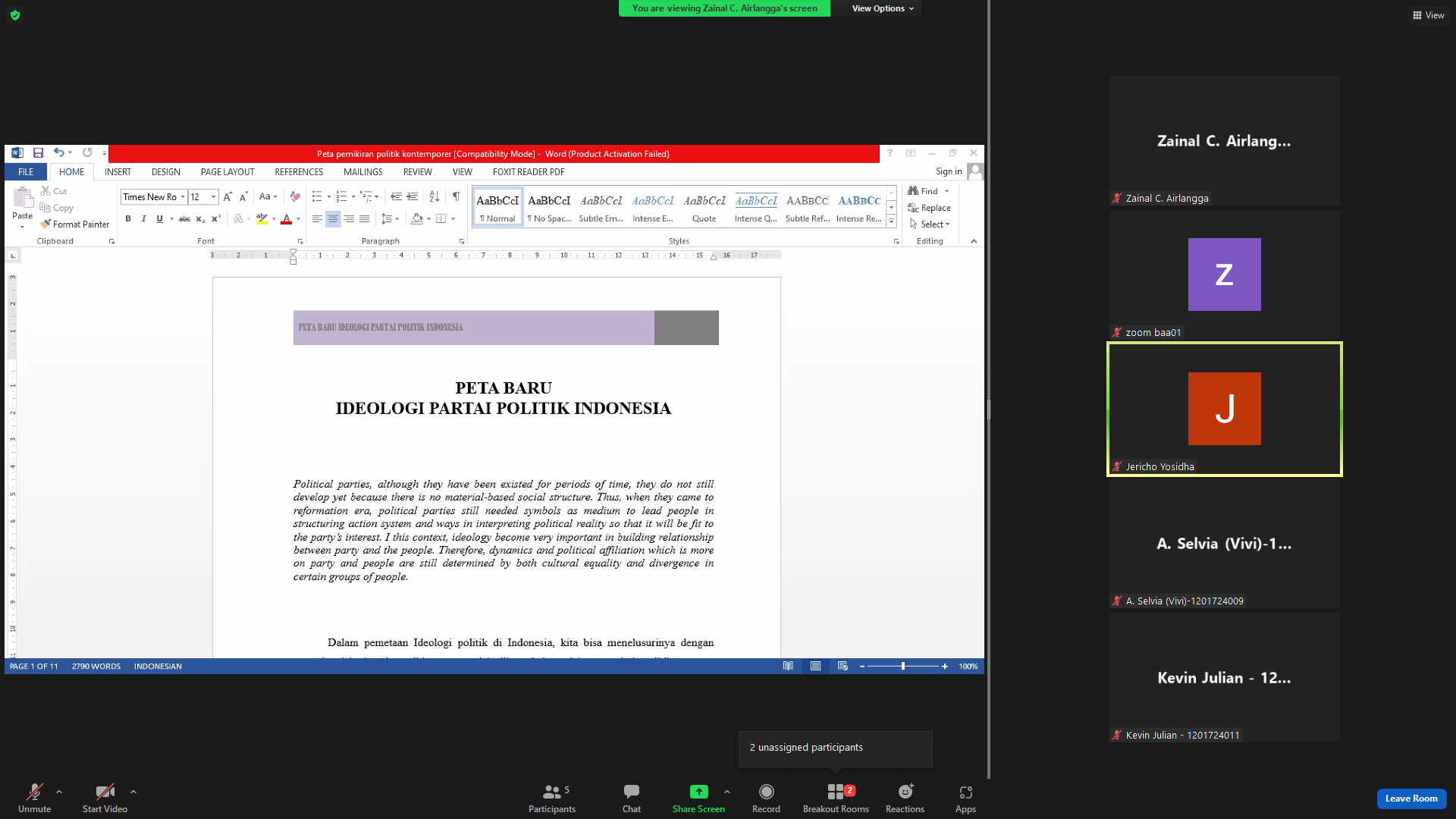Click the Superscript icon
1456x819 pixels.
point(216,219)
